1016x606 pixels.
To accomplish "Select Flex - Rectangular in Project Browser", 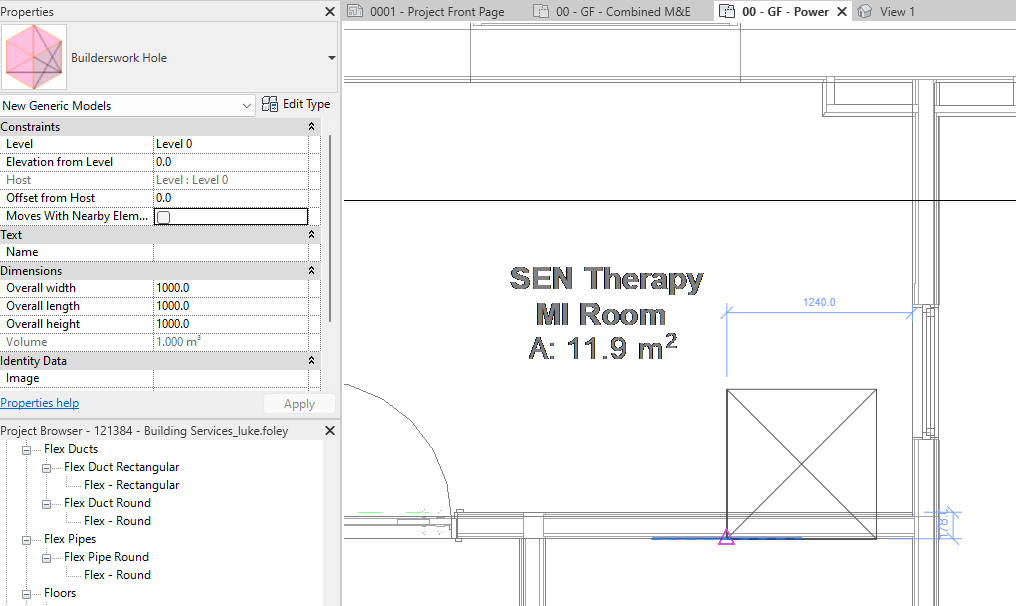I will coord(132,485).
